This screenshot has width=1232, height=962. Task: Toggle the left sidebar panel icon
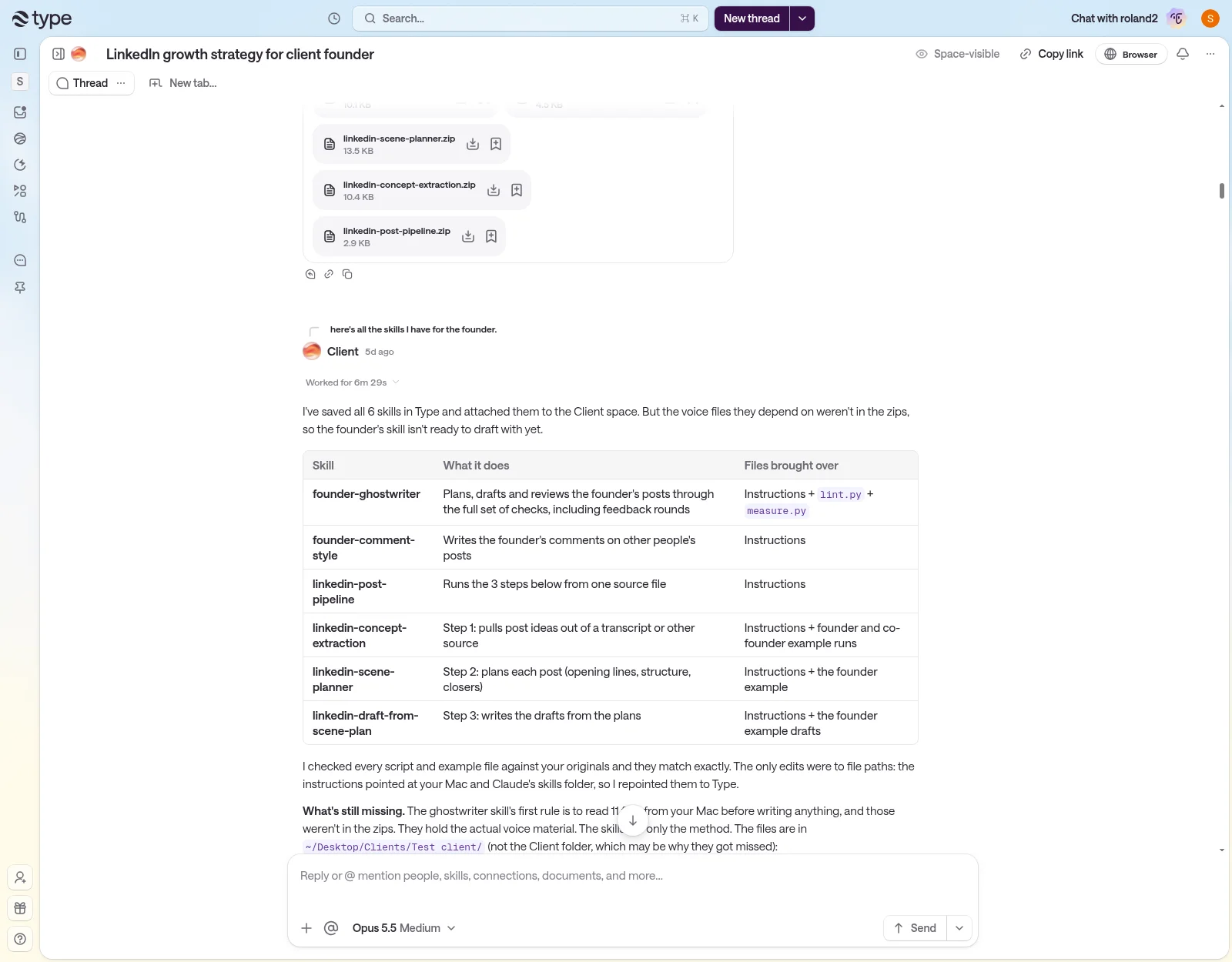click(x=20, y=54)
